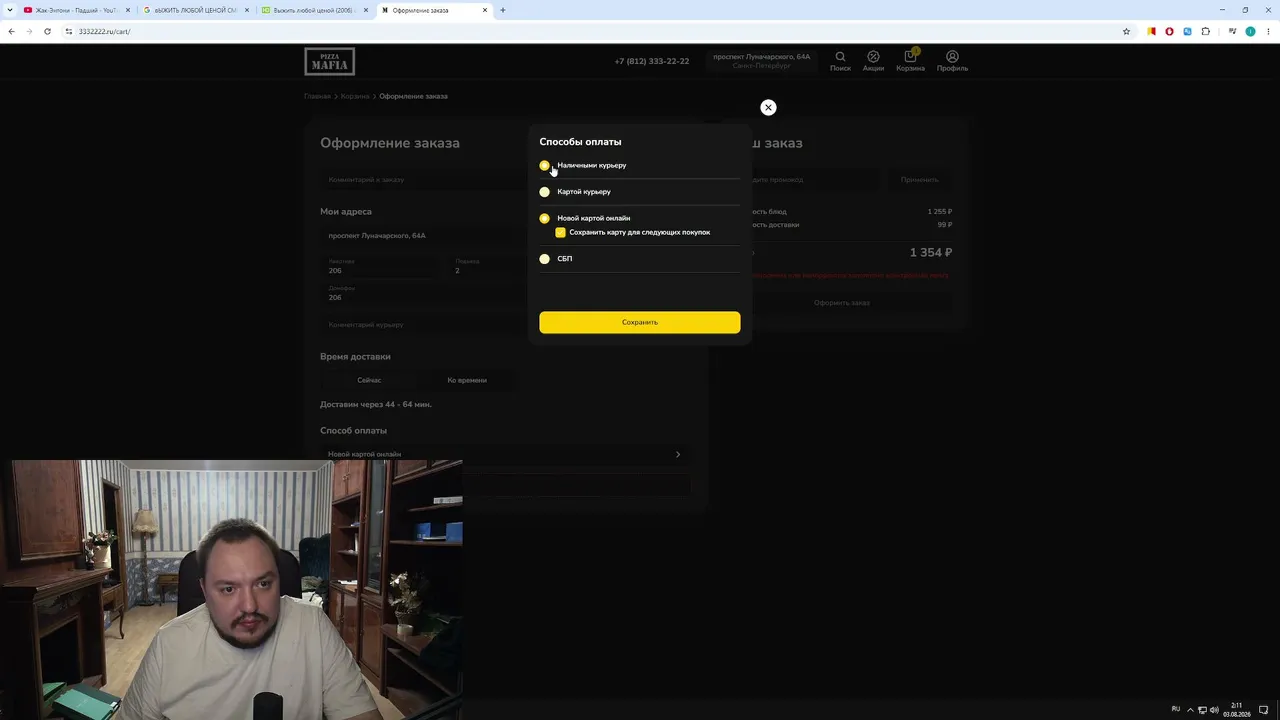Select Наличными курьеру payment option
Screen dimensions: 1280x720
[x=544, y=165]
